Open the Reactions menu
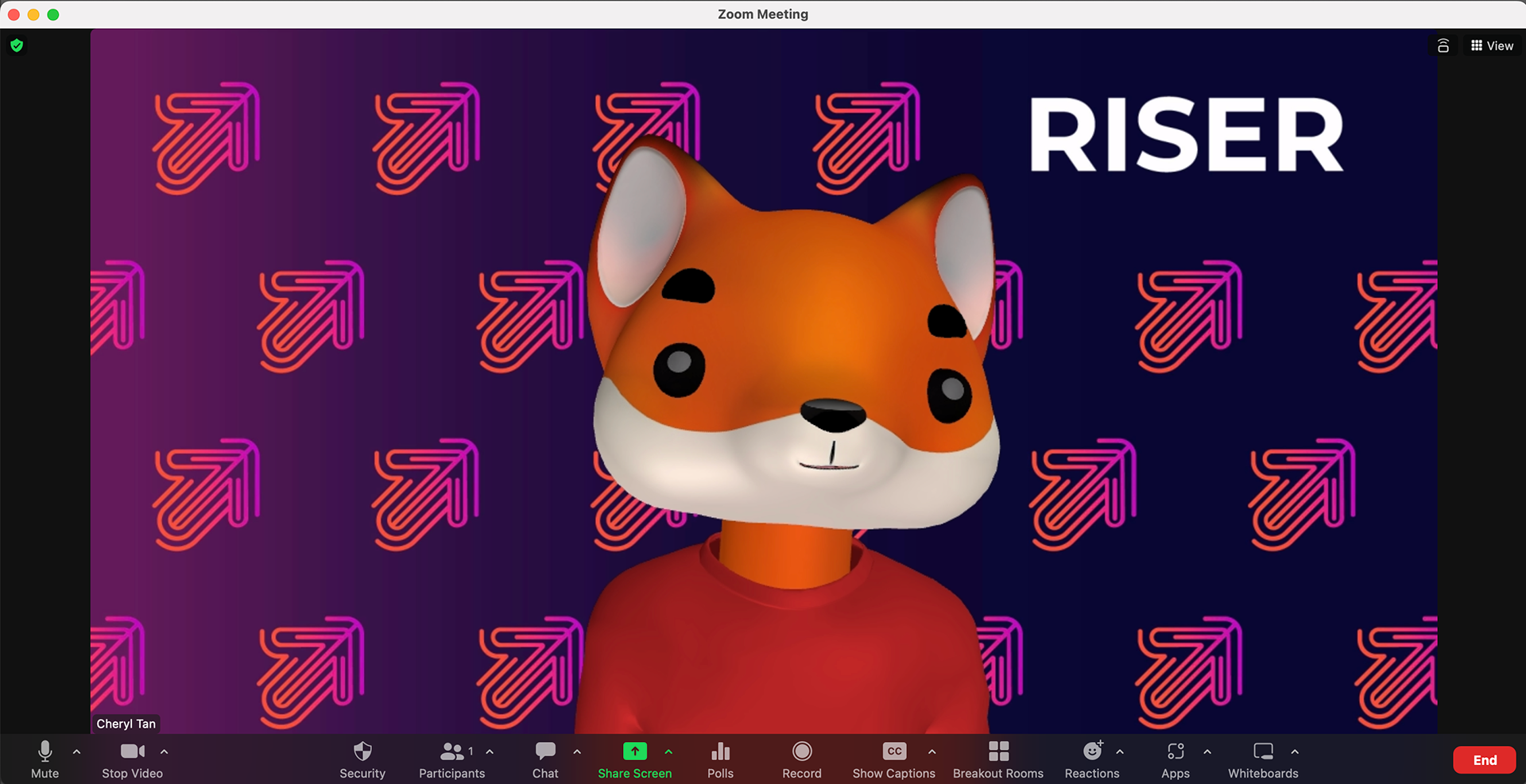The width and height of the screenshot is (1526, 784). point(1092,759)
